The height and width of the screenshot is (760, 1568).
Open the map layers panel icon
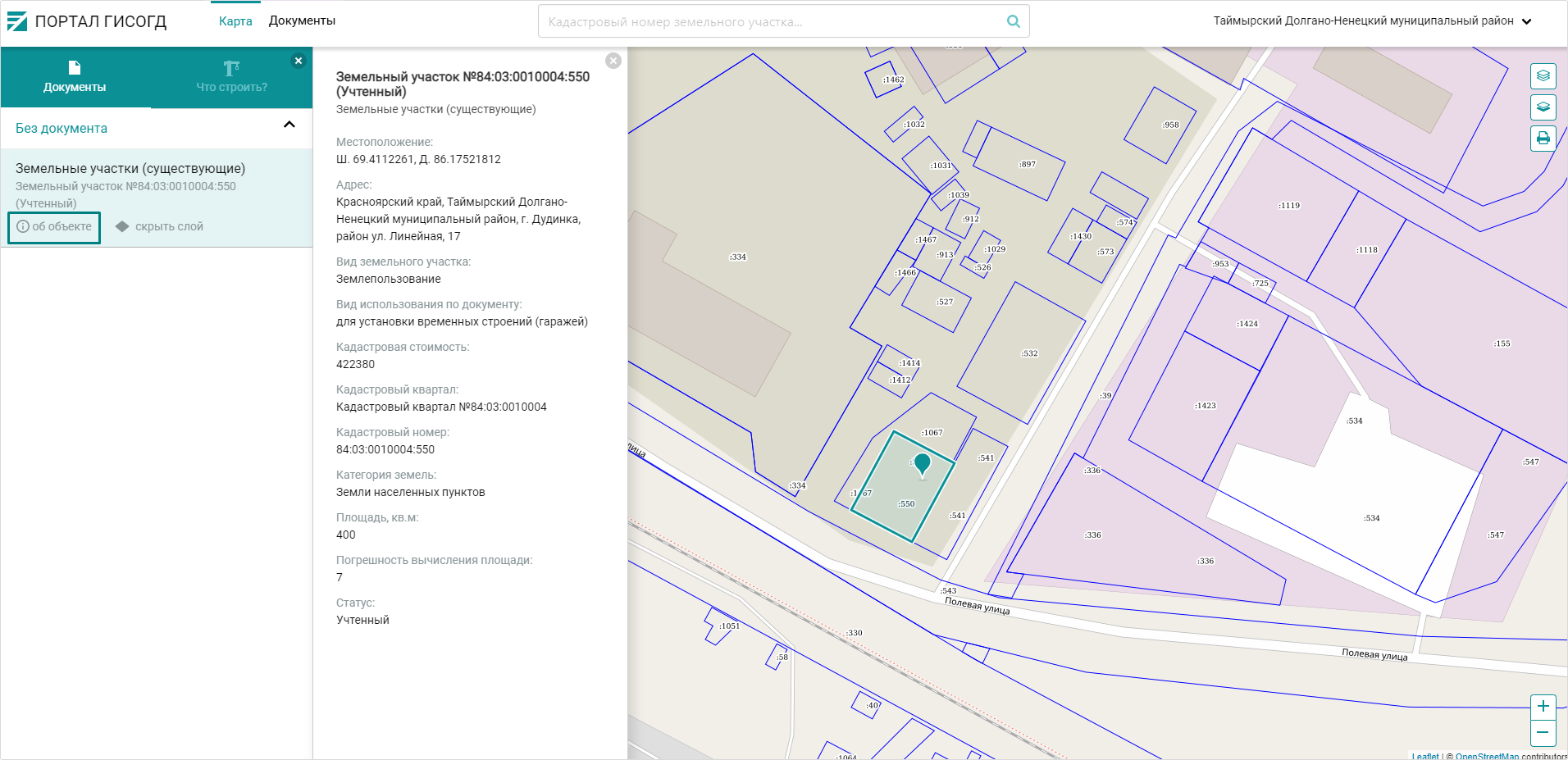tap(1543, 76)
